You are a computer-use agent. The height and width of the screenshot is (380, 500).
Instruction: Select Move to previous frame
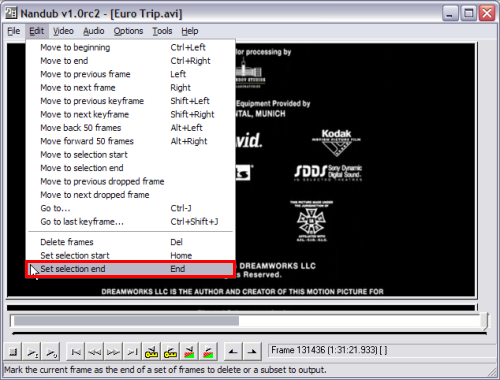point(130,74)
